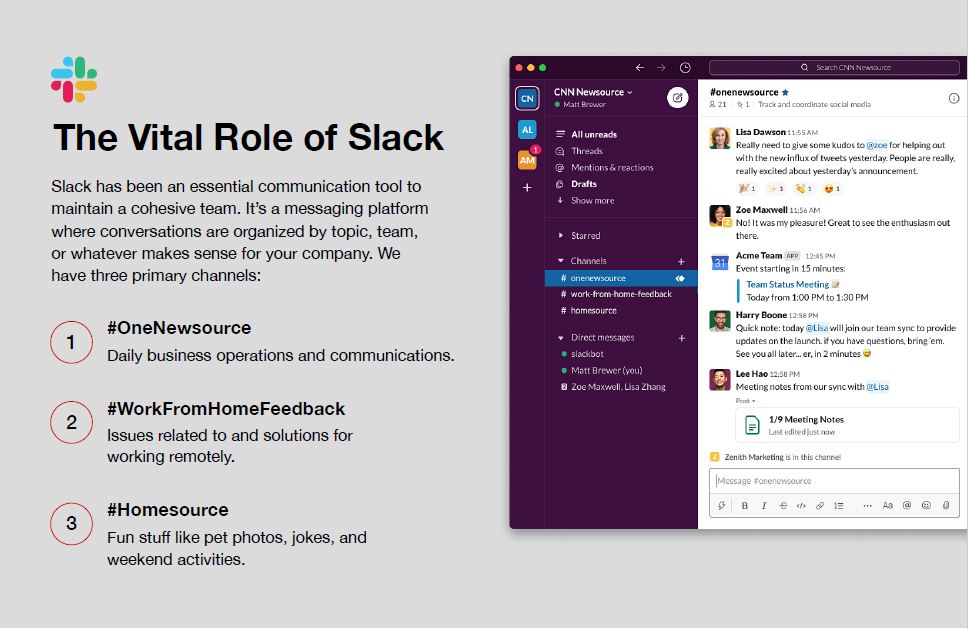
Task: Open the Acme Team calendar app icon
Action: point(720,262)
